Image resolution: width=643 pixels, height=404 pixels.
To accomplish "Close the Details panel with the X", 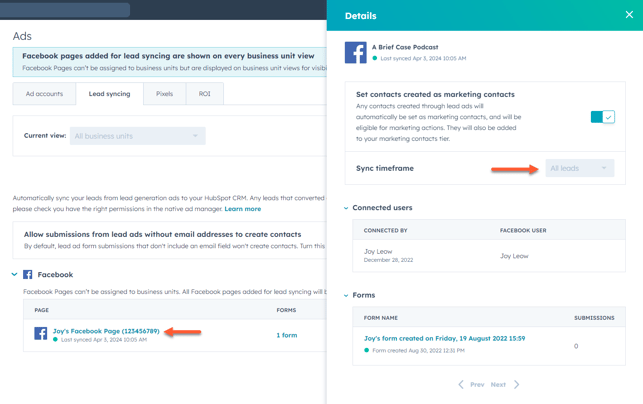I will click(629, 15).
